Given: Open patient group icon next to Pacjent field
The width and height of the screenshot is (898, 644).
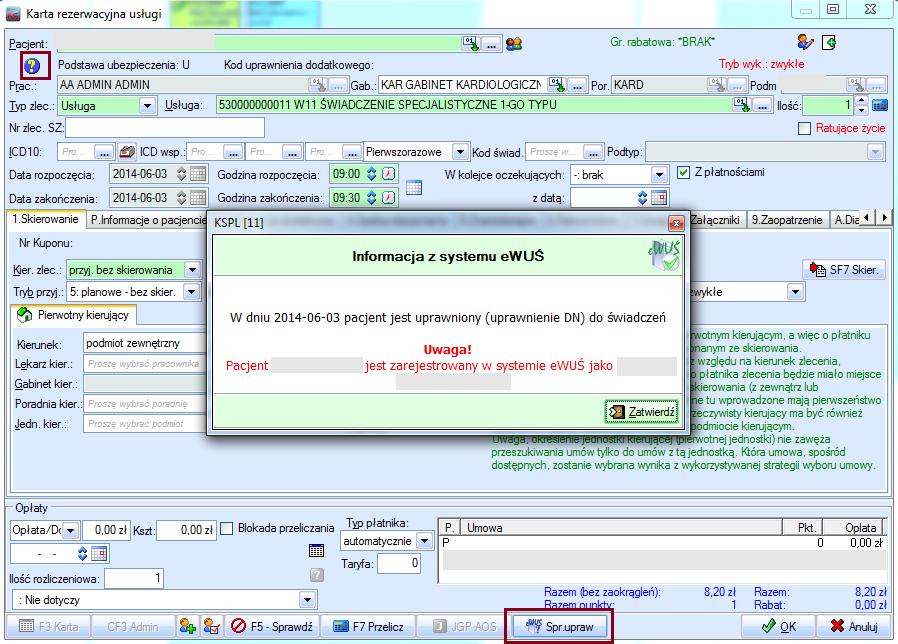Looking at the screenshot, I should tap(514, 44).
